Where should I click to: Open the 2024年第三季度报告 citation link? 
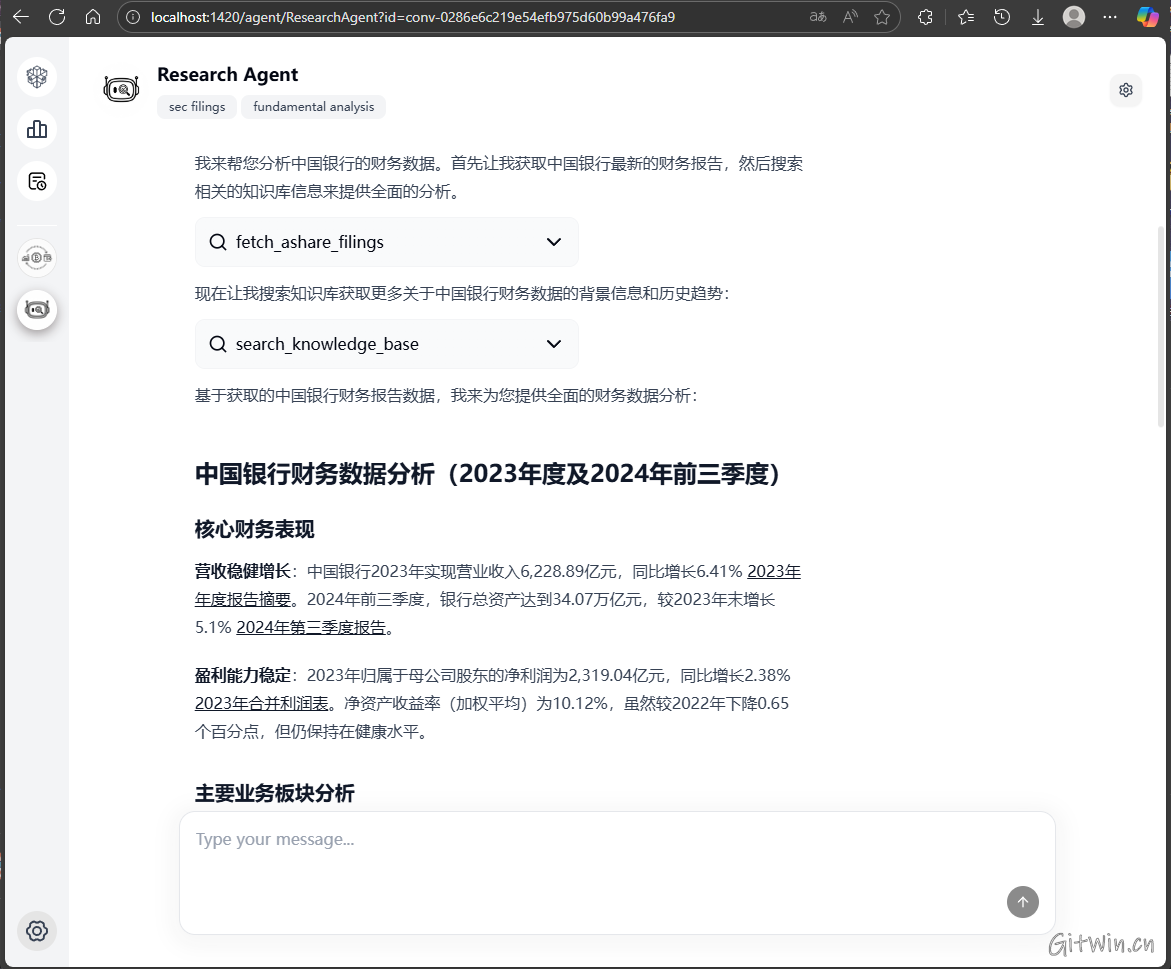click(311, 628)
